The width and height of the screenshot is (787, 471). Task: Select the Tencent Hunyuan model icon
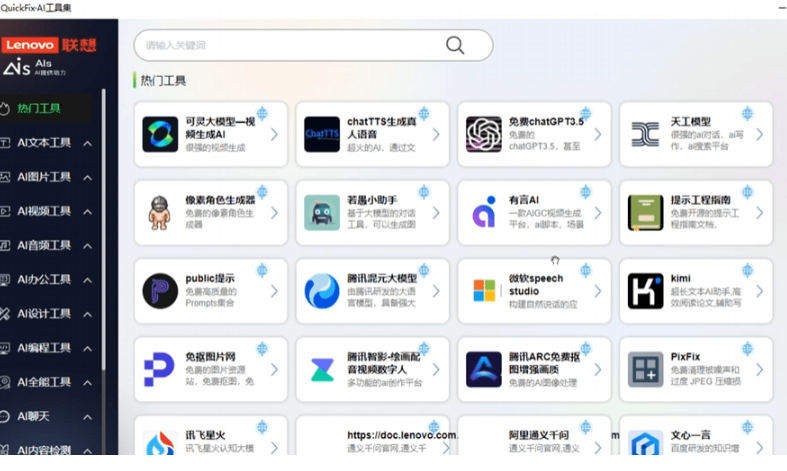322,291
